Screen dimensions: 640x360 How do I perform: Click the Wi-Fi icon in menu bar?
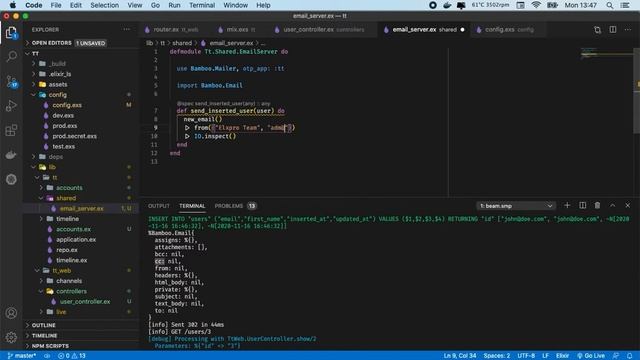click(536, 5)
